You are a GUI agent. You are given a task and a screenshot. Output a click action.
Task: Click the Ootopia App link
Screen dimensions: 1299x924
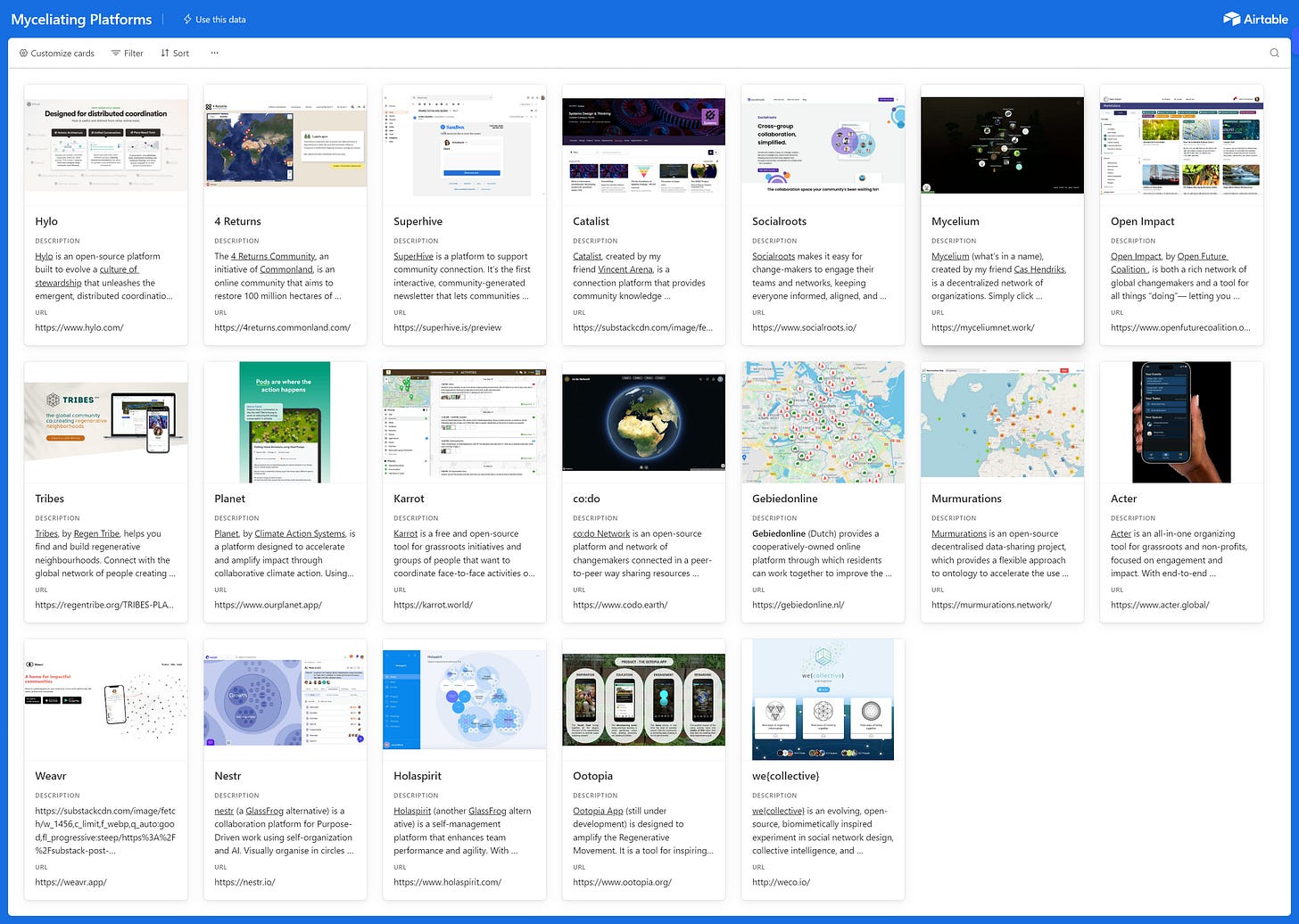tap(598, 811)
